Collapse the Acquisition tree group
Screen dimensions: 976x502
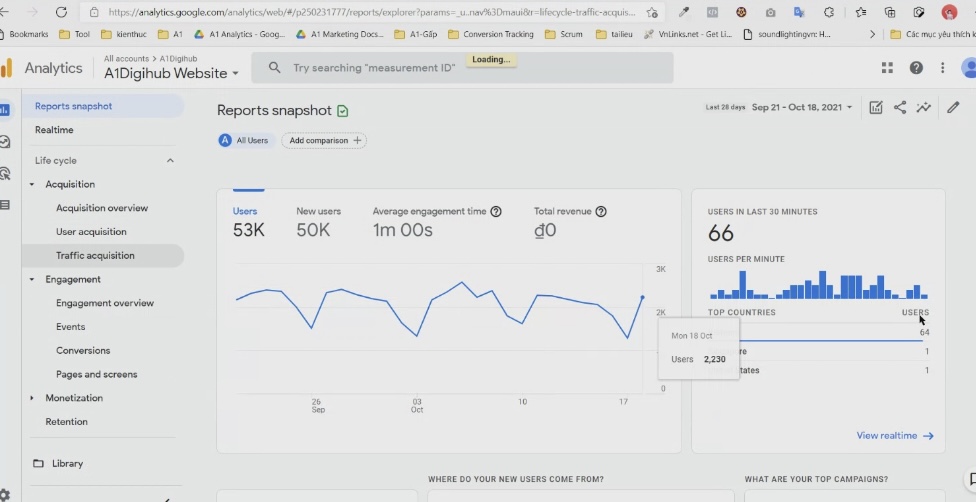coord(32,184)
